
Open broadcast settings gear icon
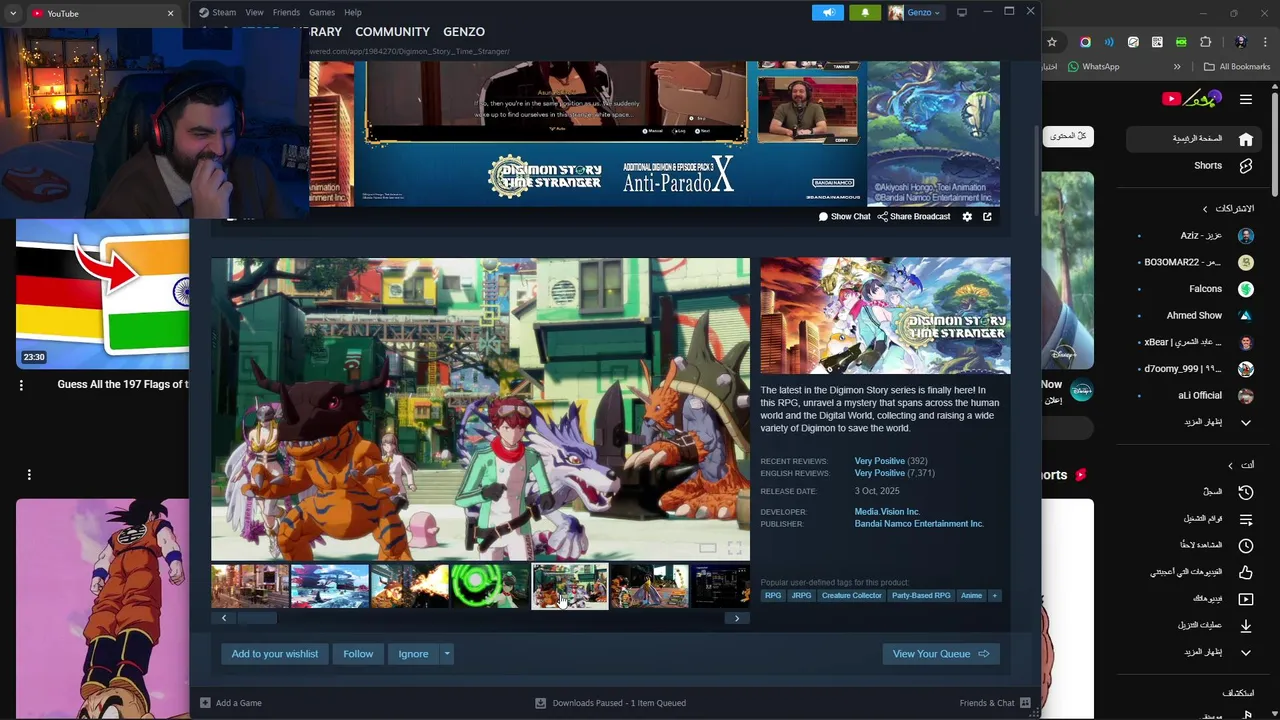tap(967, 216)
